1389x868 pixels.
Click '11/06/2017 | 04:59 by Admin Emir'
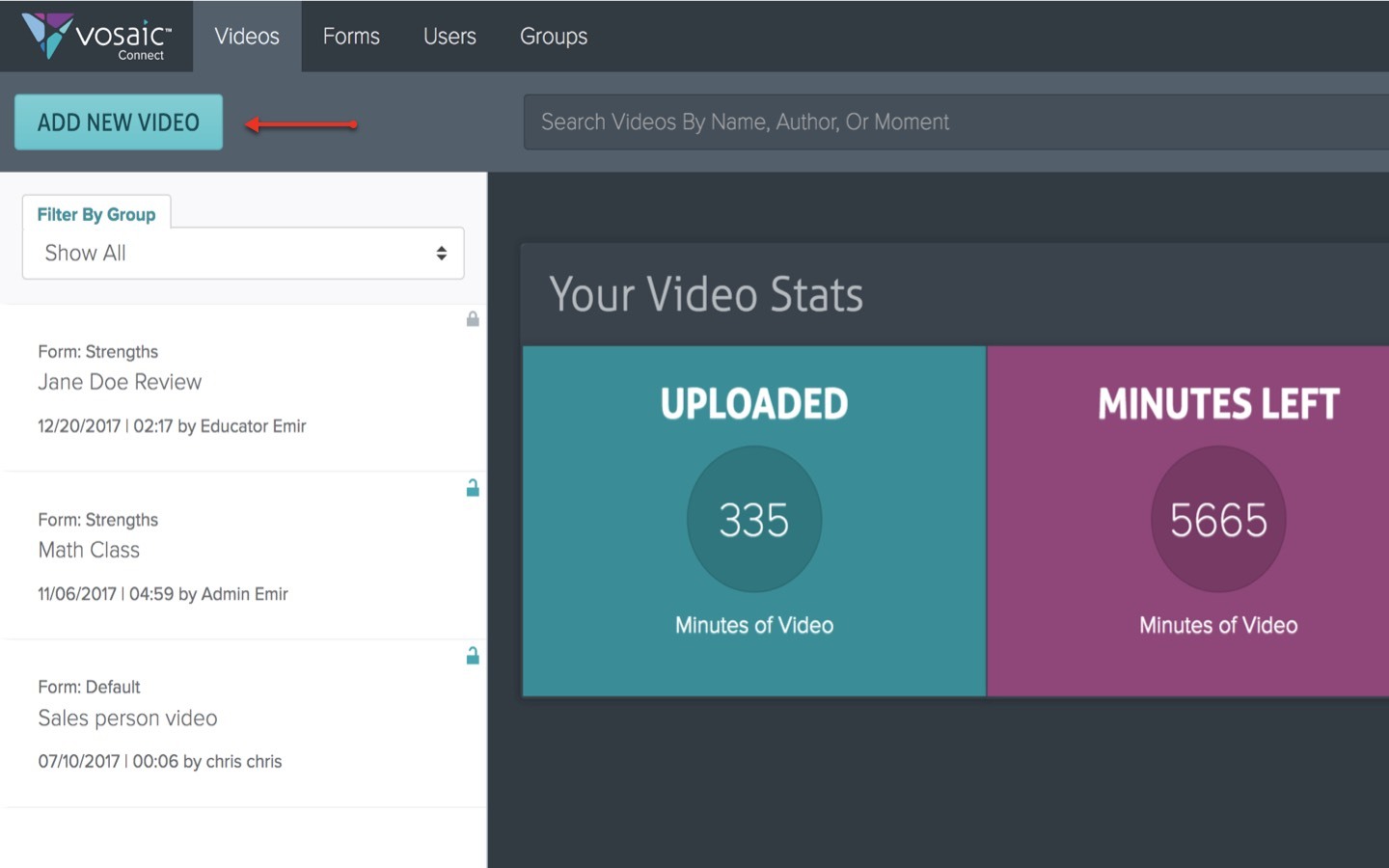click(163, 594)
